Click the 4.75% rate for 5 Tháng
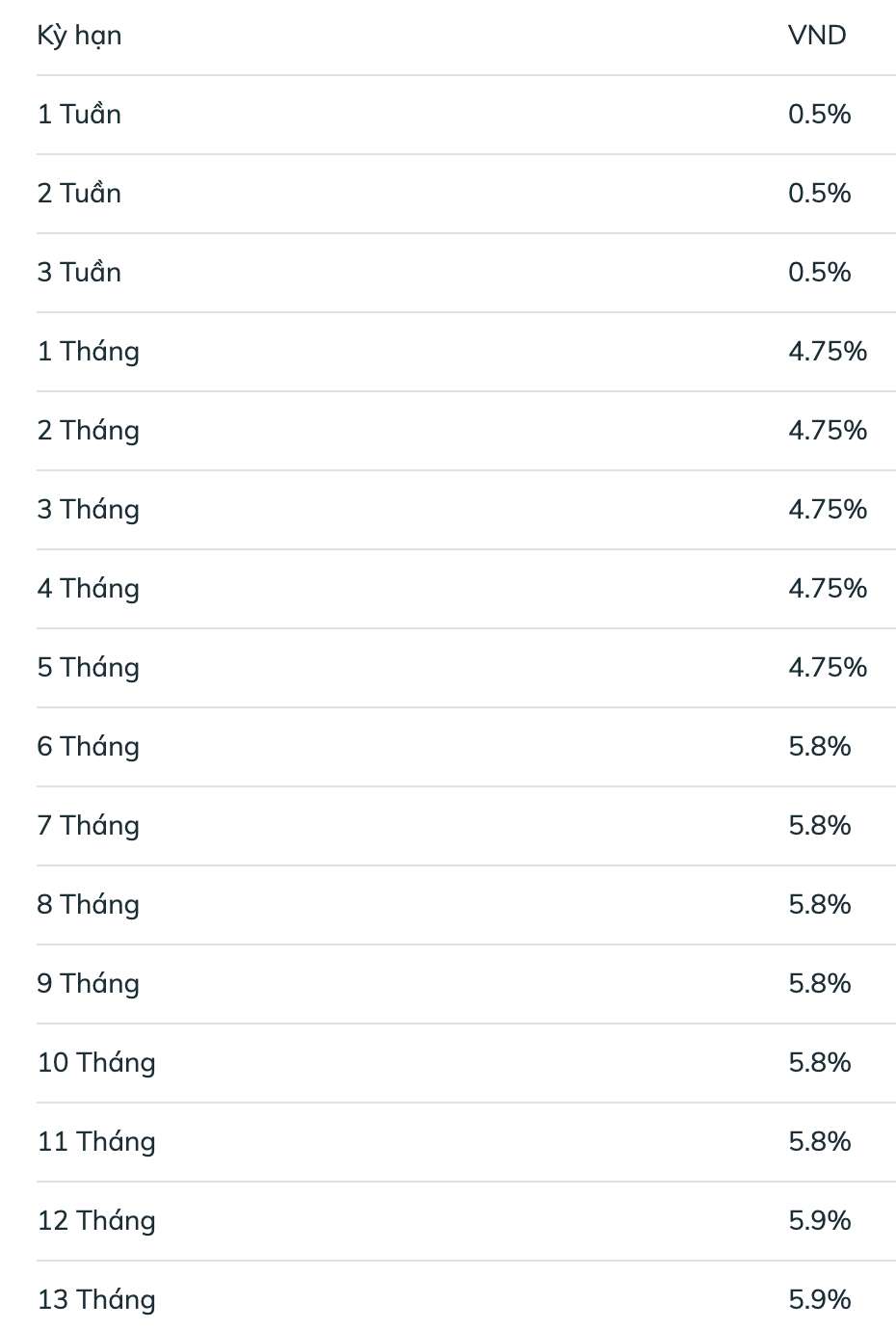896x1330 pixels. click(x=828, y=668)
